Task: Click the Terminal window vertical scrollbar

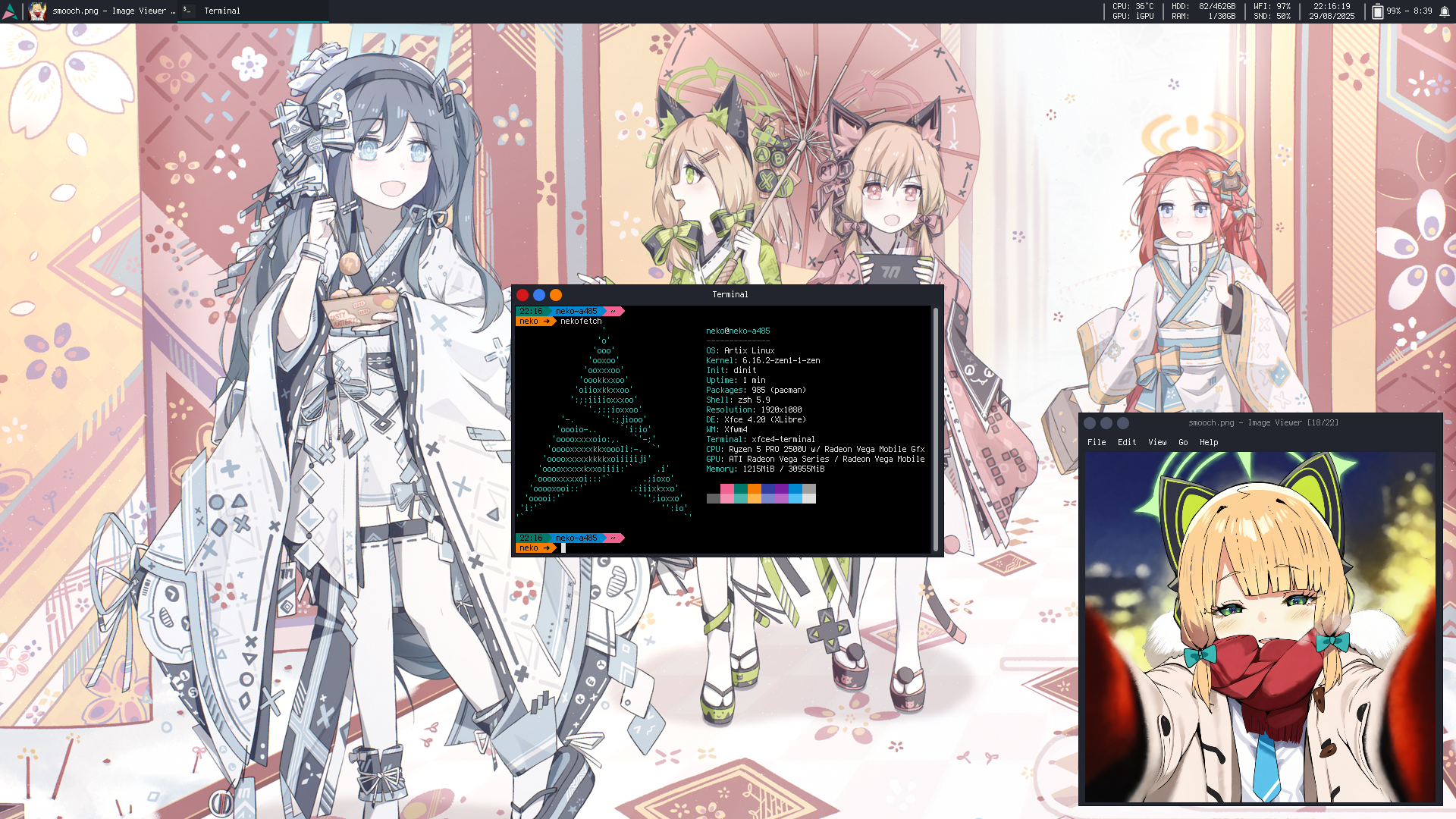Action: coord(935,429)
